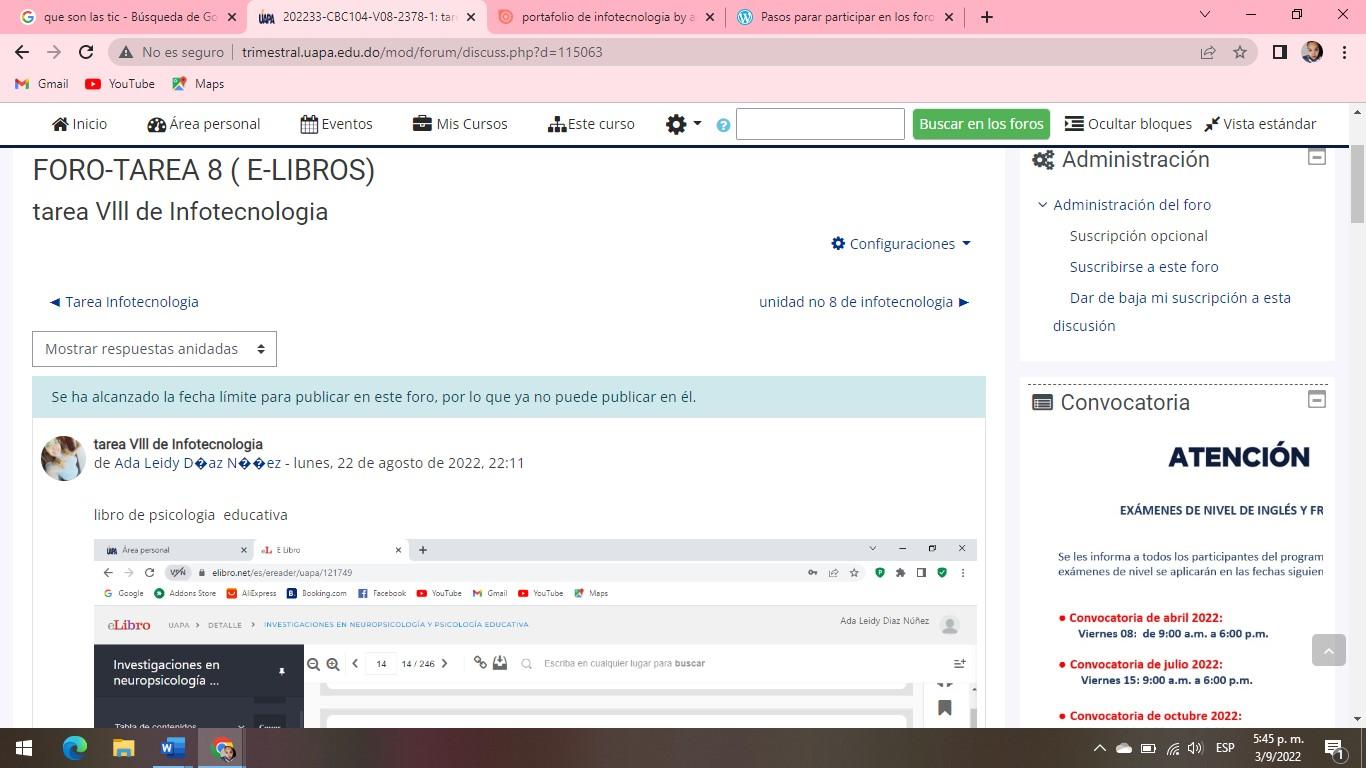The height and width of the screenshot is (768, 1366).
Task: Go back to the previous page in Chrome
Action: [22, 52]
